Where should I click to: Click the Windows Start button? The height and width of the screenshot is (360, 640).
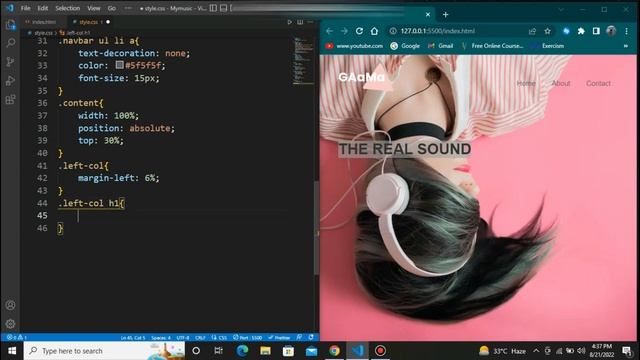coord(12,351)
